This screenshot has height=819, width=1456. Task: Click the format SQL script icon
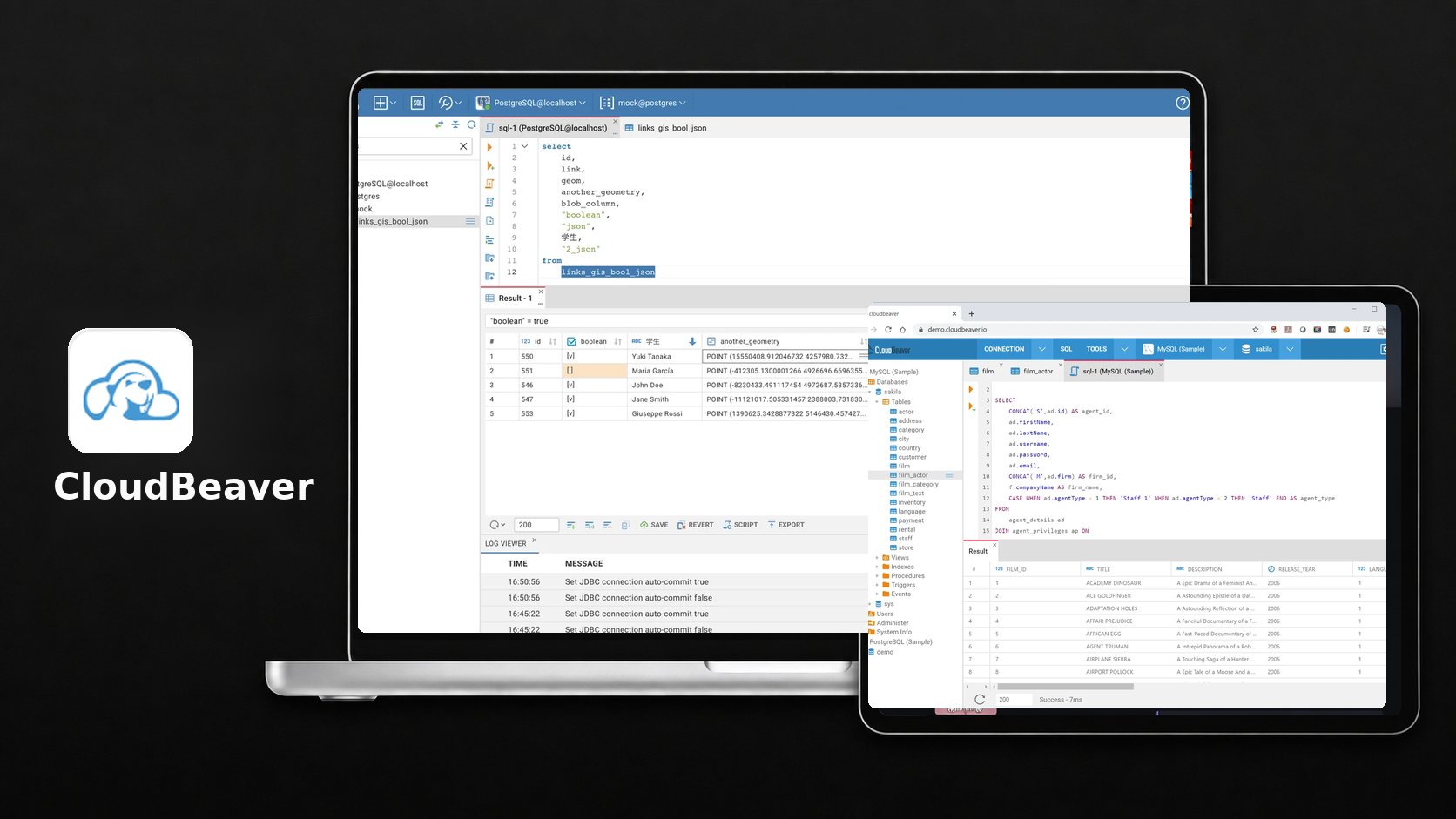(489, 239)
